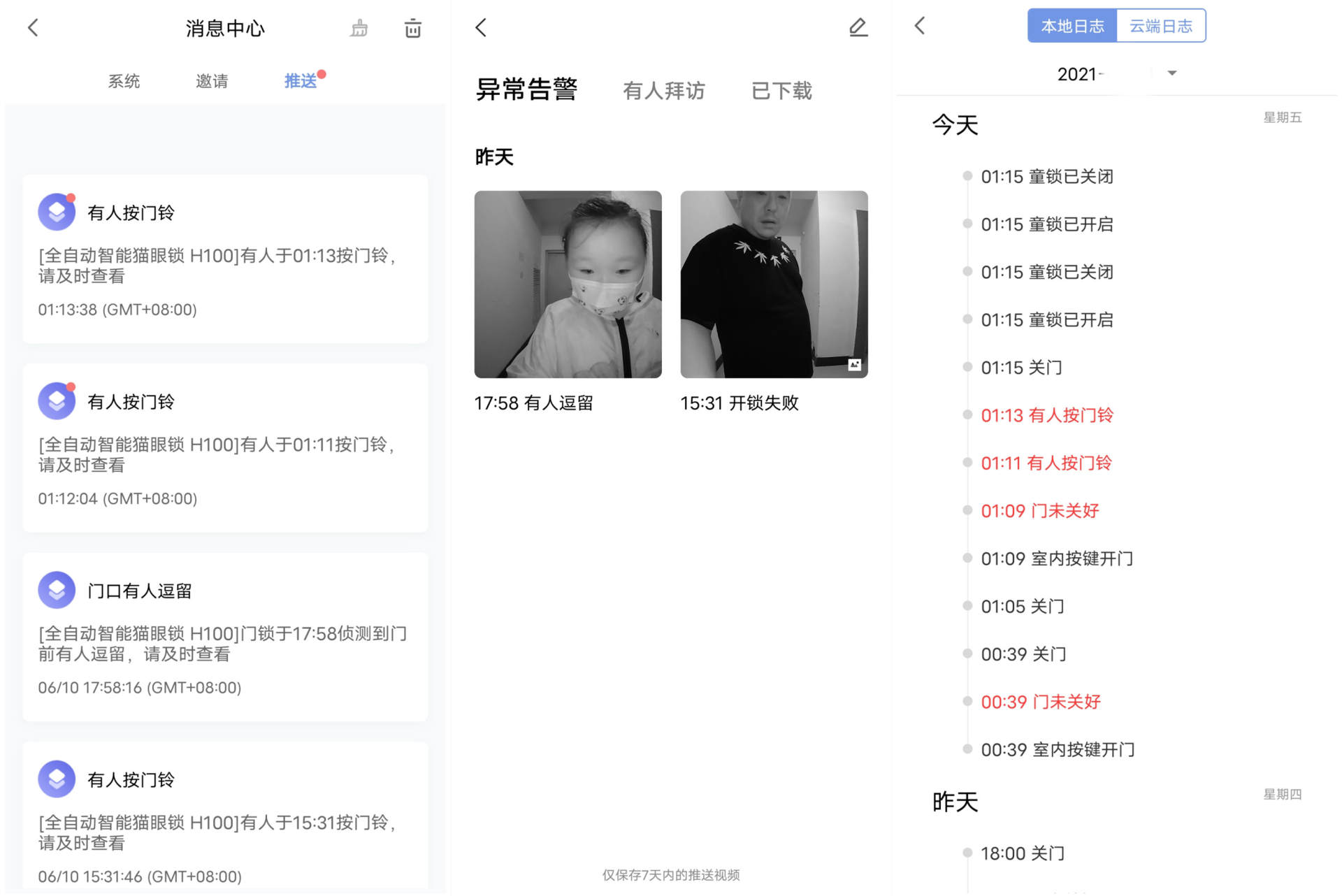Click the back arrow on the 消息中心 screen
Viewport: 1342px width, 896px height.
(x=32, y=27)
